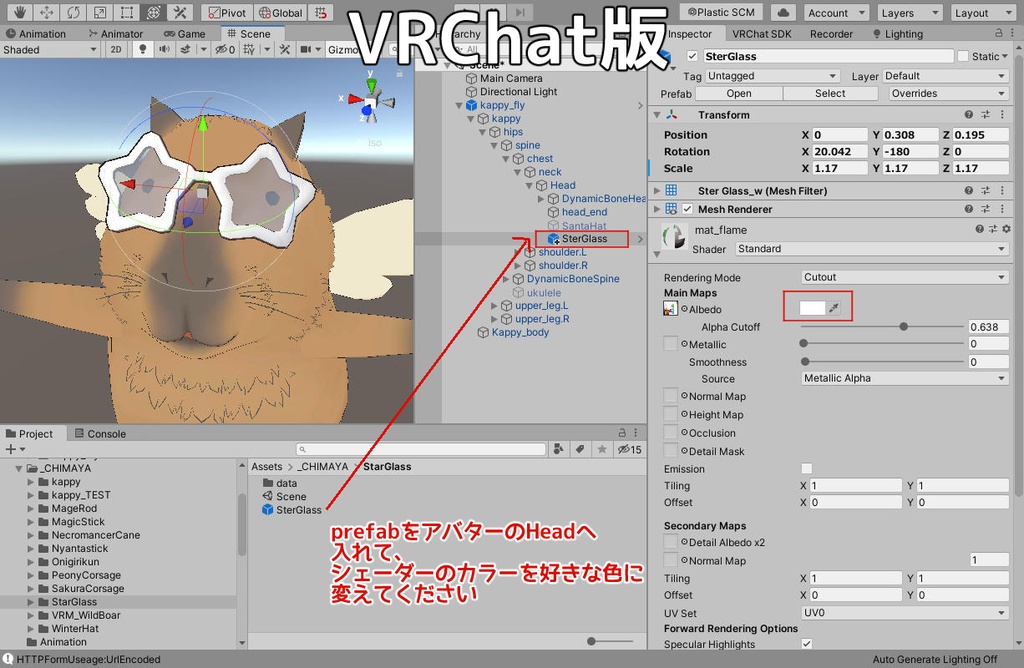Open the Layers dropdown
1024x668 pixels.
[x=910, y=12]
